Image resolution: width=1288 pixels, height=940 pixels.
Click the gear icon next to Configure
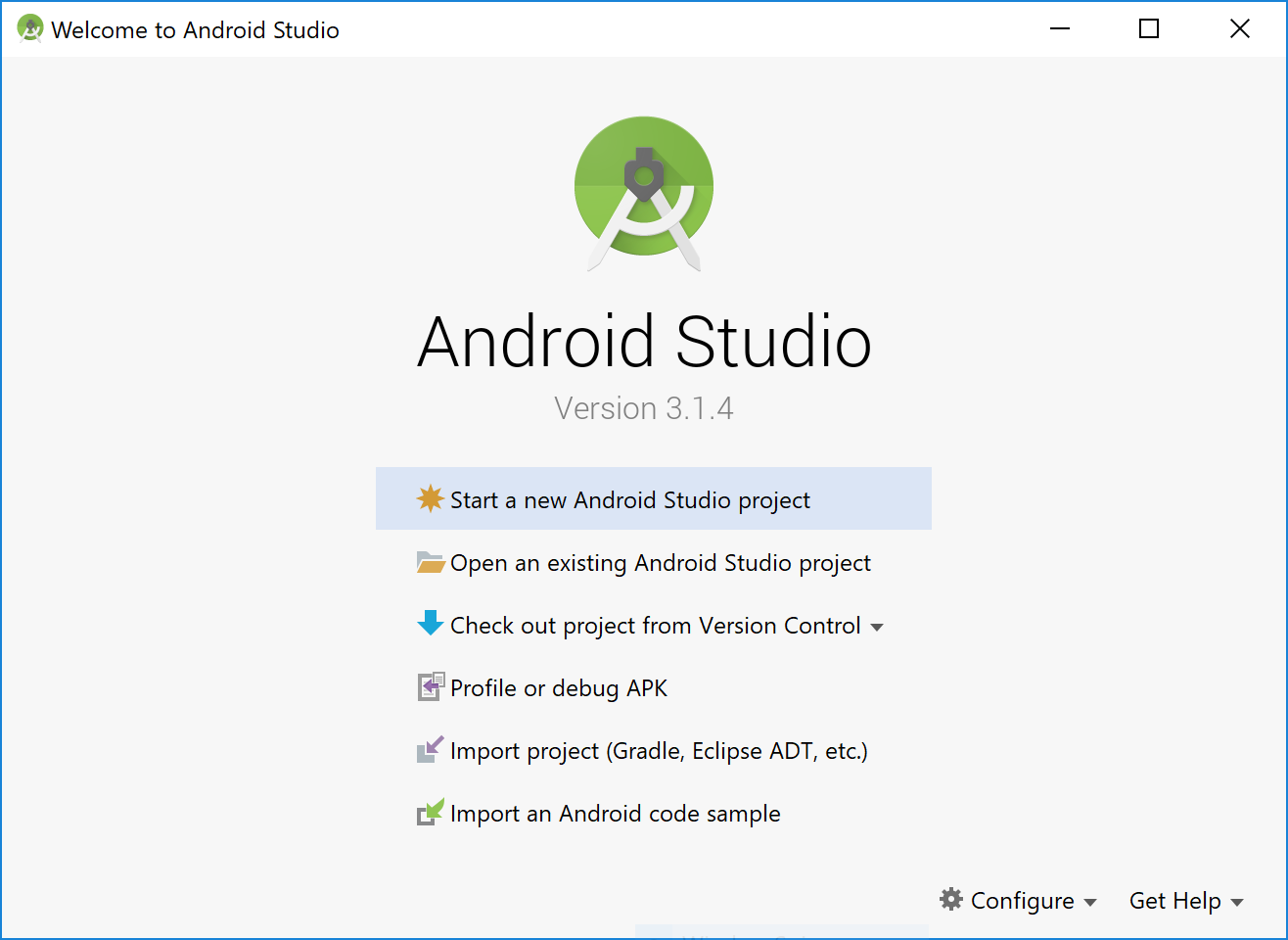[950, 900]
